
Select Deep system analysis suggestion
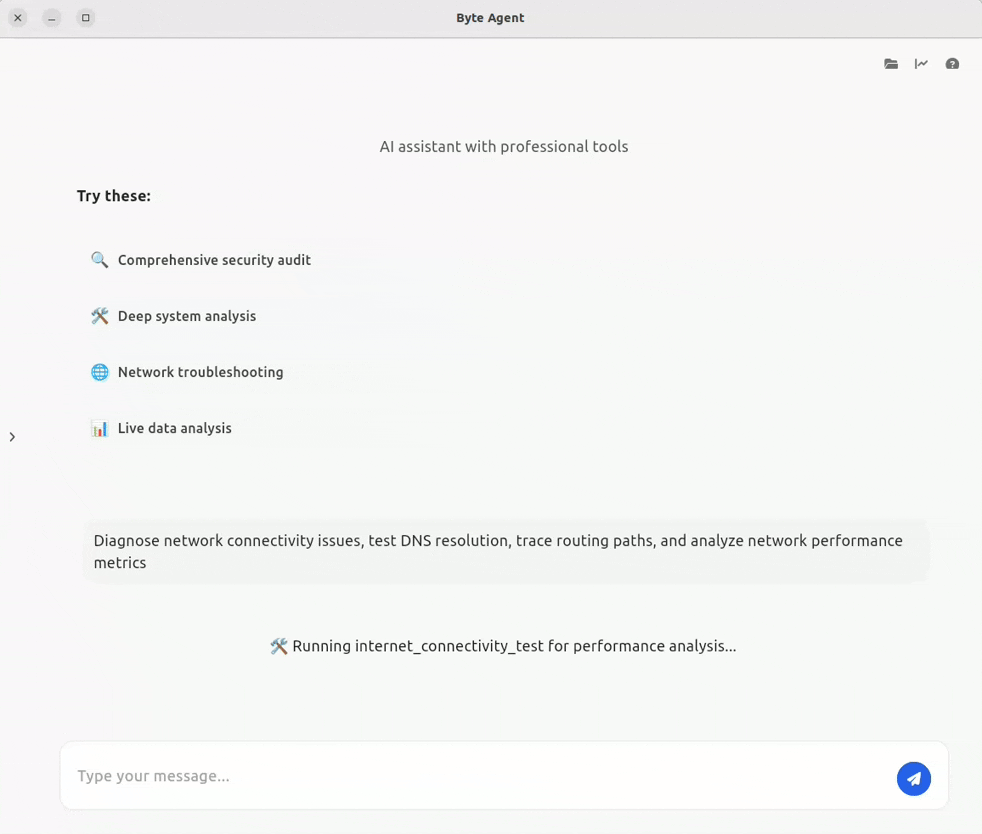click(x=173, y=316)
